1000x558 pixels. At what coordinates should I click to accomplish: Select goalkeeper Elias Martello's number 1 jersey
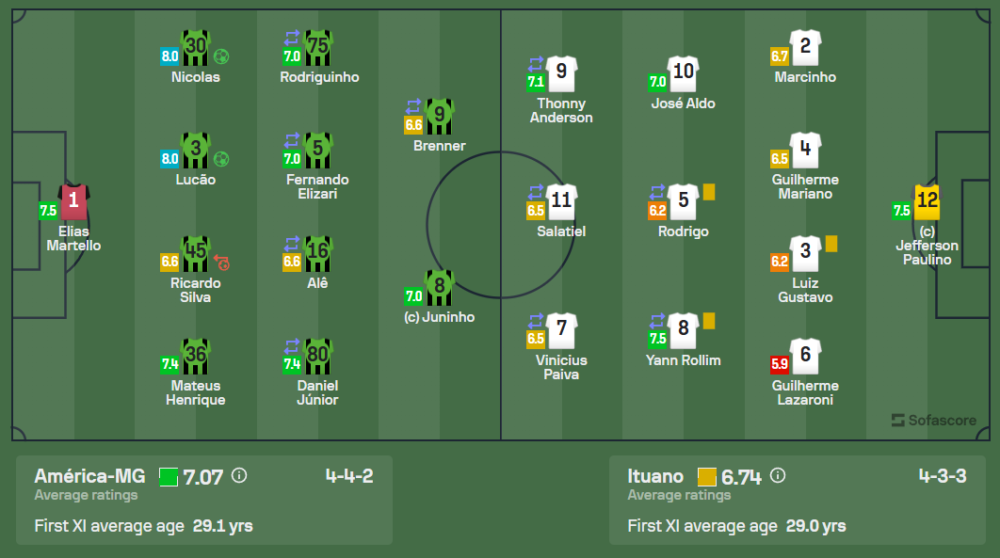tap(73, 201)
